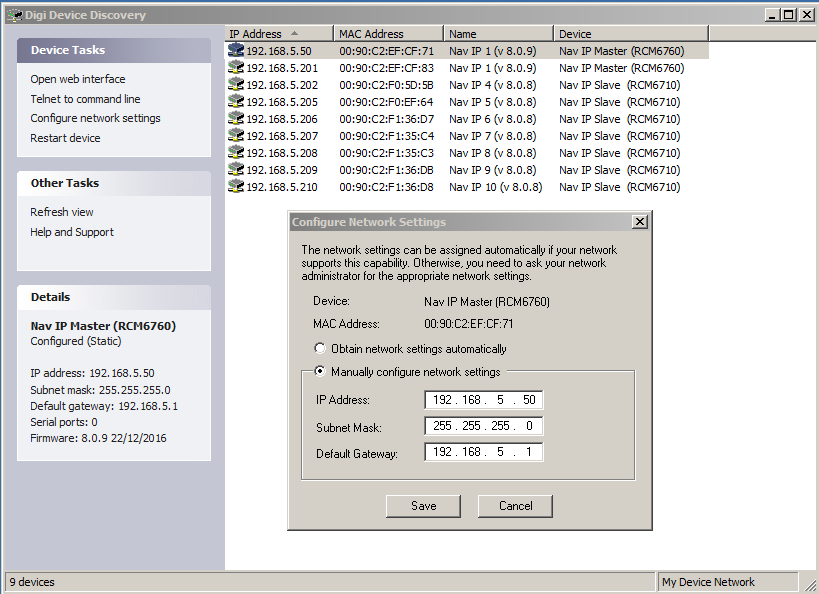Click the device icon for 192.168.5.205
819x594 pixels.
click(236, 102)
